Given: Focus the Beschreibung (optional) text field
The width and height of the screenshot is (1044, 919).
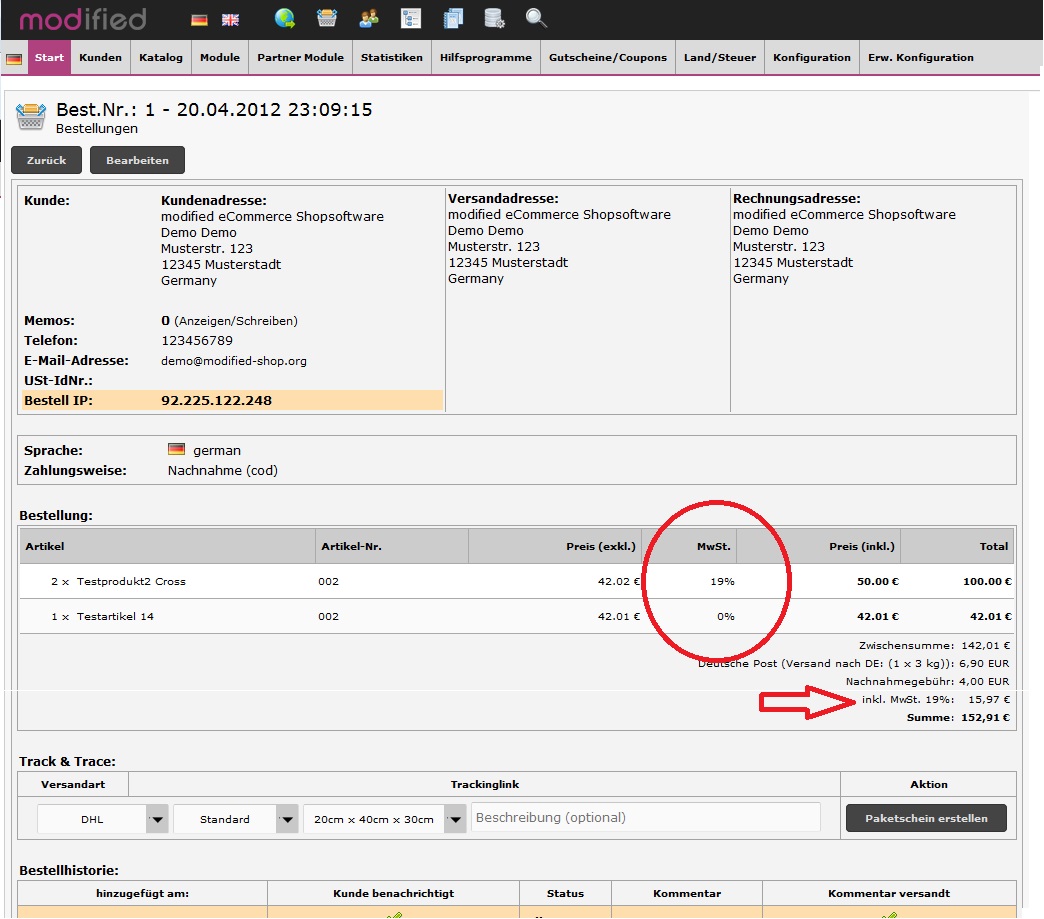Looking at the screenshot, I should click(x=646, y=817).
